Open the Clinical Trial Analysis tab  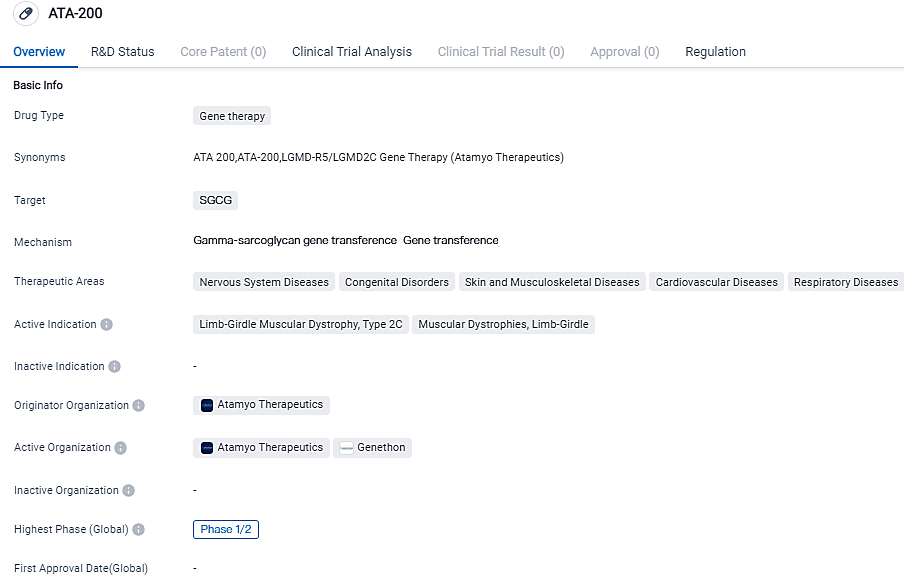pos(351,52)
